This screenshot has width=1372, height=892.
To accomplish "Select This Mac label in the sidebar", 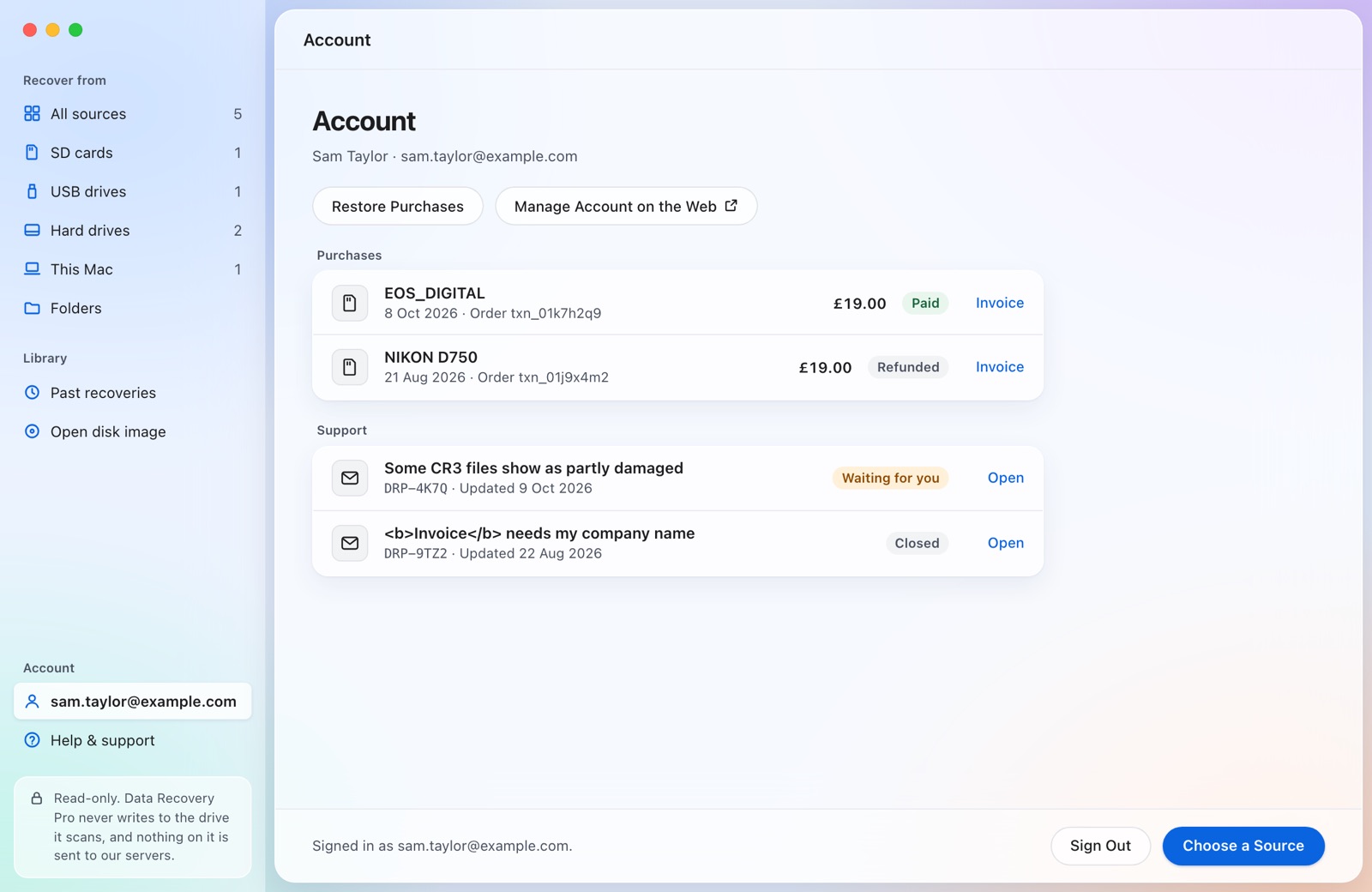I will 81,269.
